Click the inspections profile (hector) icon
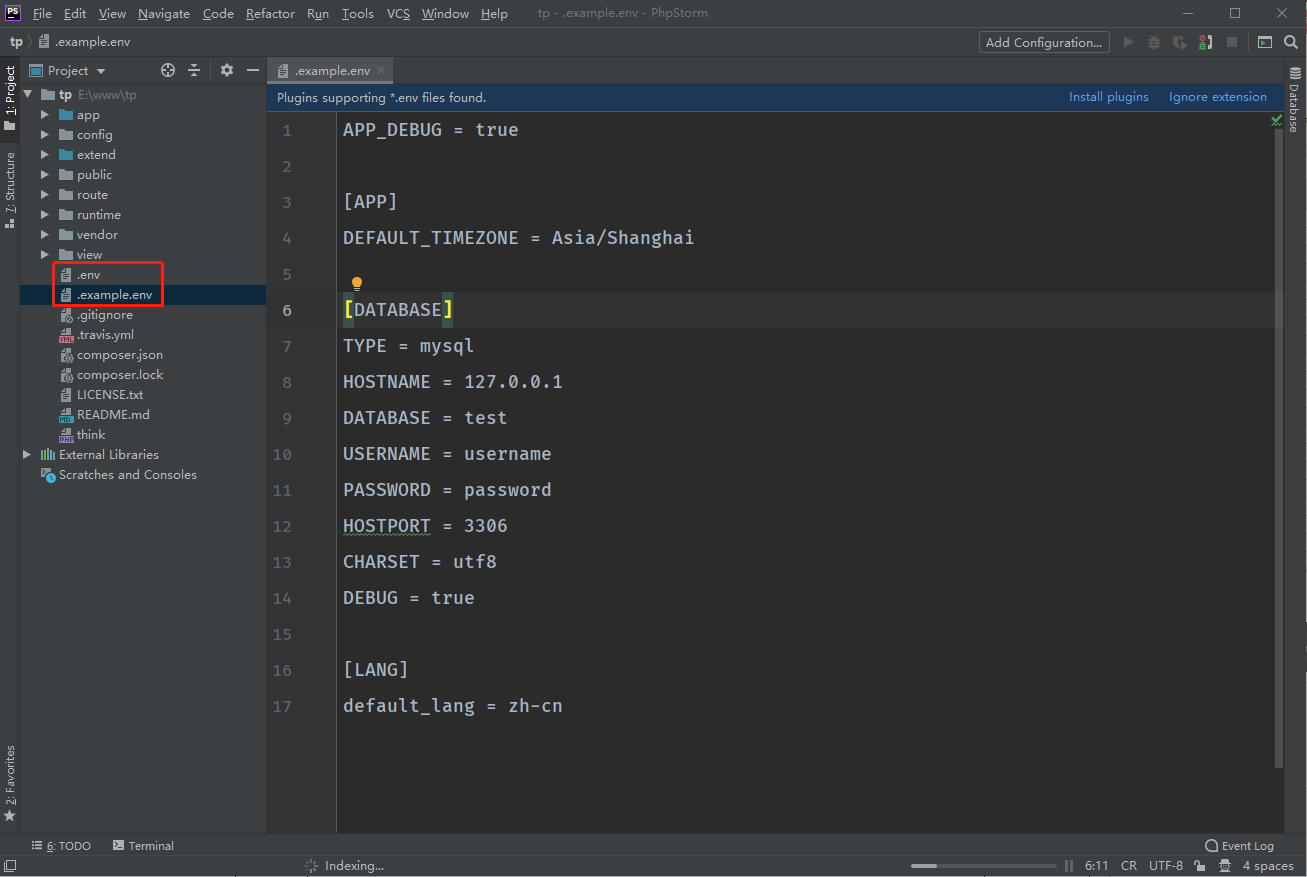1307x877 pixels. 1225,866
